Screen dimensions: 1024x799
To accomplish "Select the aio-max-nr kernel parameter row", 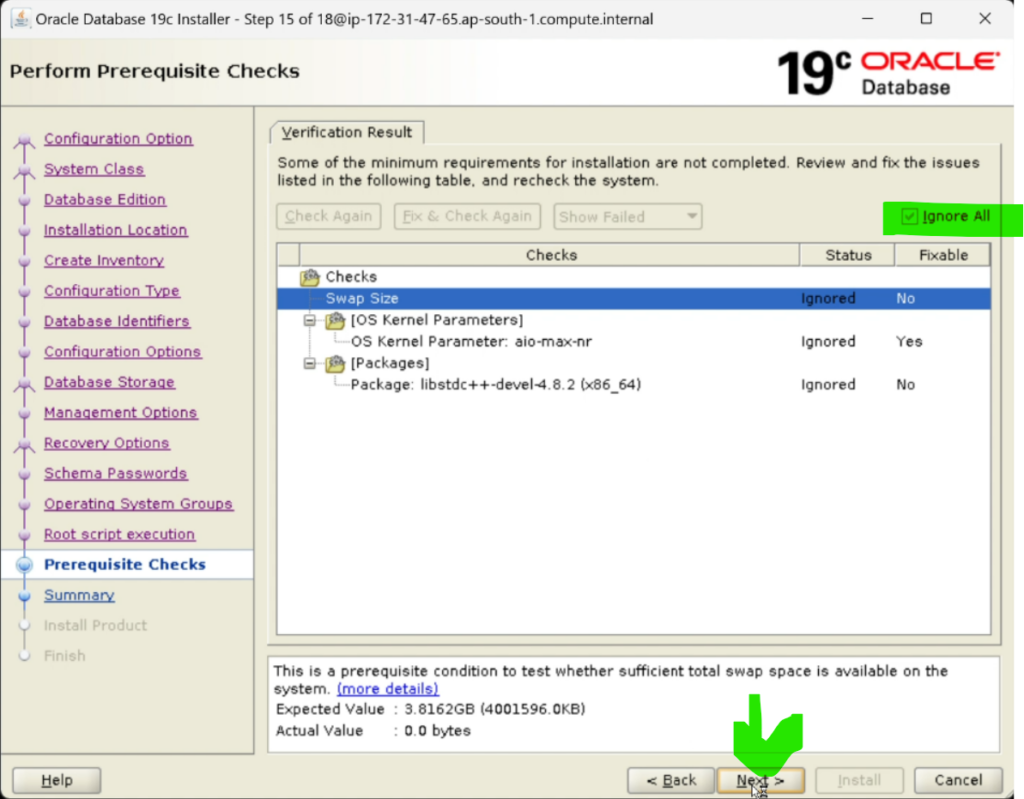I will tap(633, 342).
